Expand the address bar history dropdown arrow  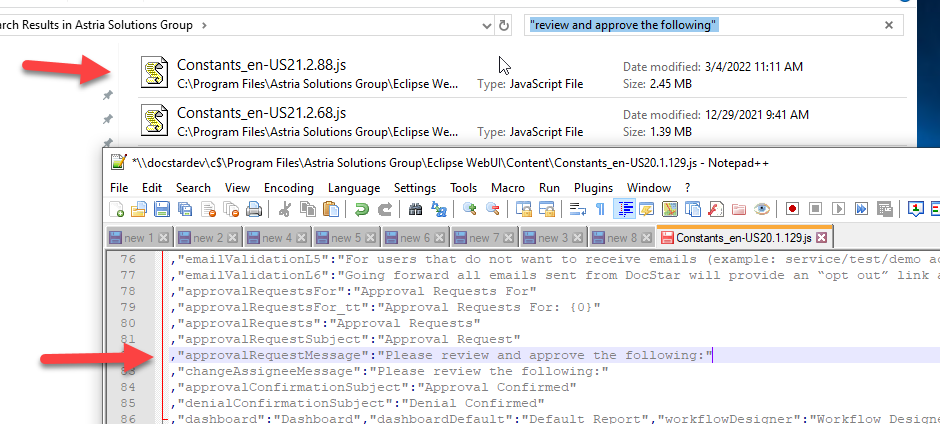[x=487, y=26]
